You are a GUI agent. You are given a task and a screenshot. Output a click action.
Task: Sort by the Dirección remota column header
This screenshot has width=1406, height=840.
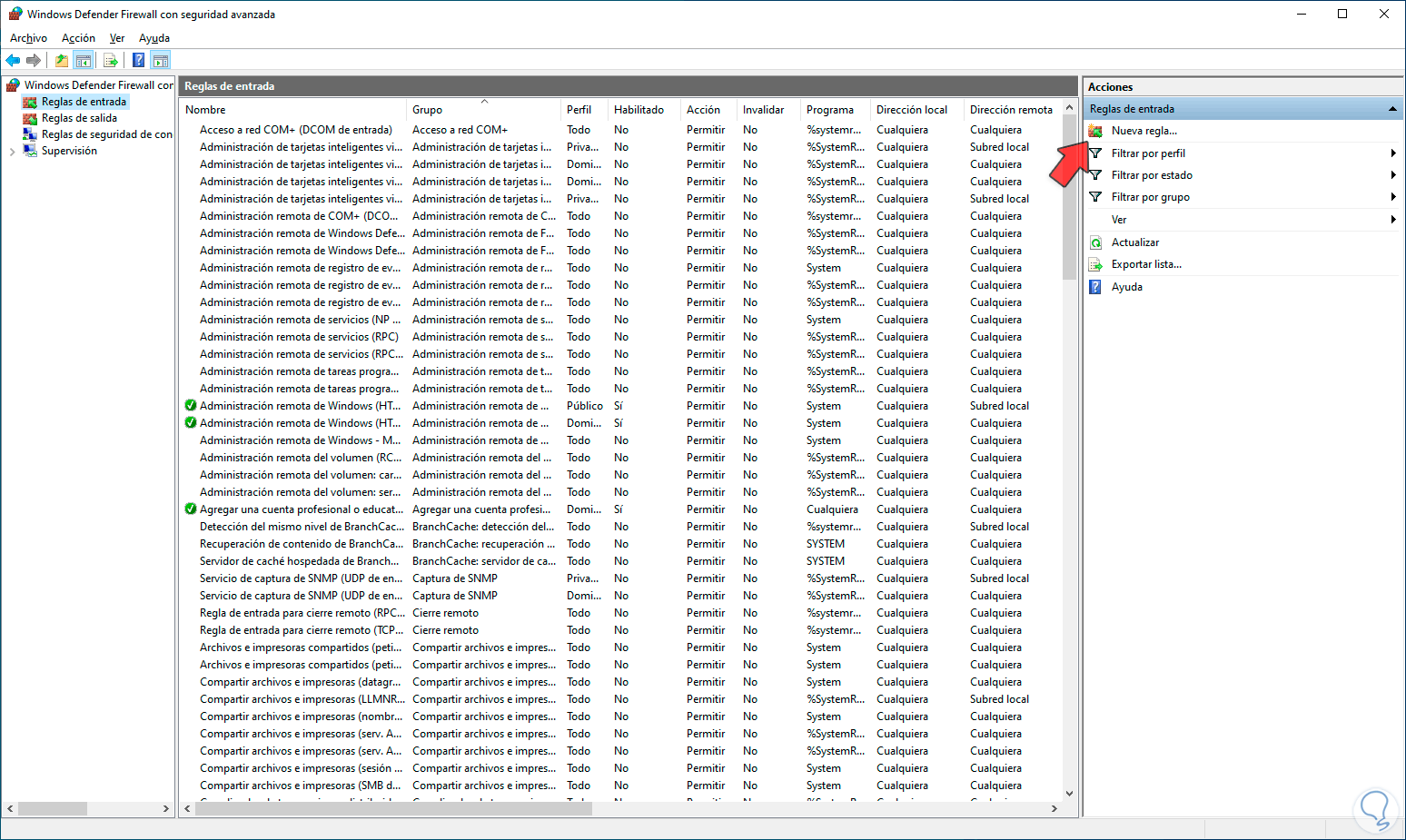pos(1011,110)
